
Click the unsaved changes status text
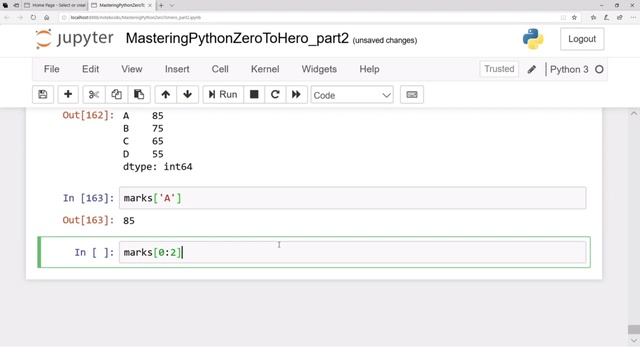click(x=384, y=40)
